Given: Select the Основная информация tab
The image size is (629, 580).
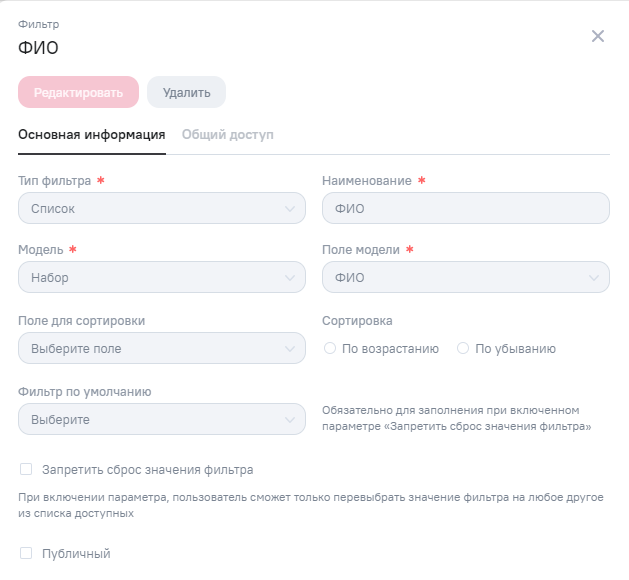Looking at the screenshot, I should click(92, 134).
